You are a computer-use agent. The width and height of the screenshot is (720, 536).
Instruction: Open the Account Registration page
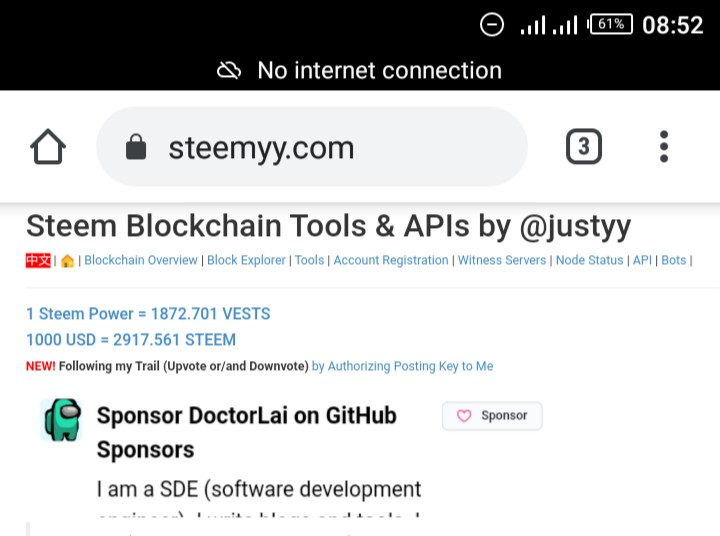391,260
